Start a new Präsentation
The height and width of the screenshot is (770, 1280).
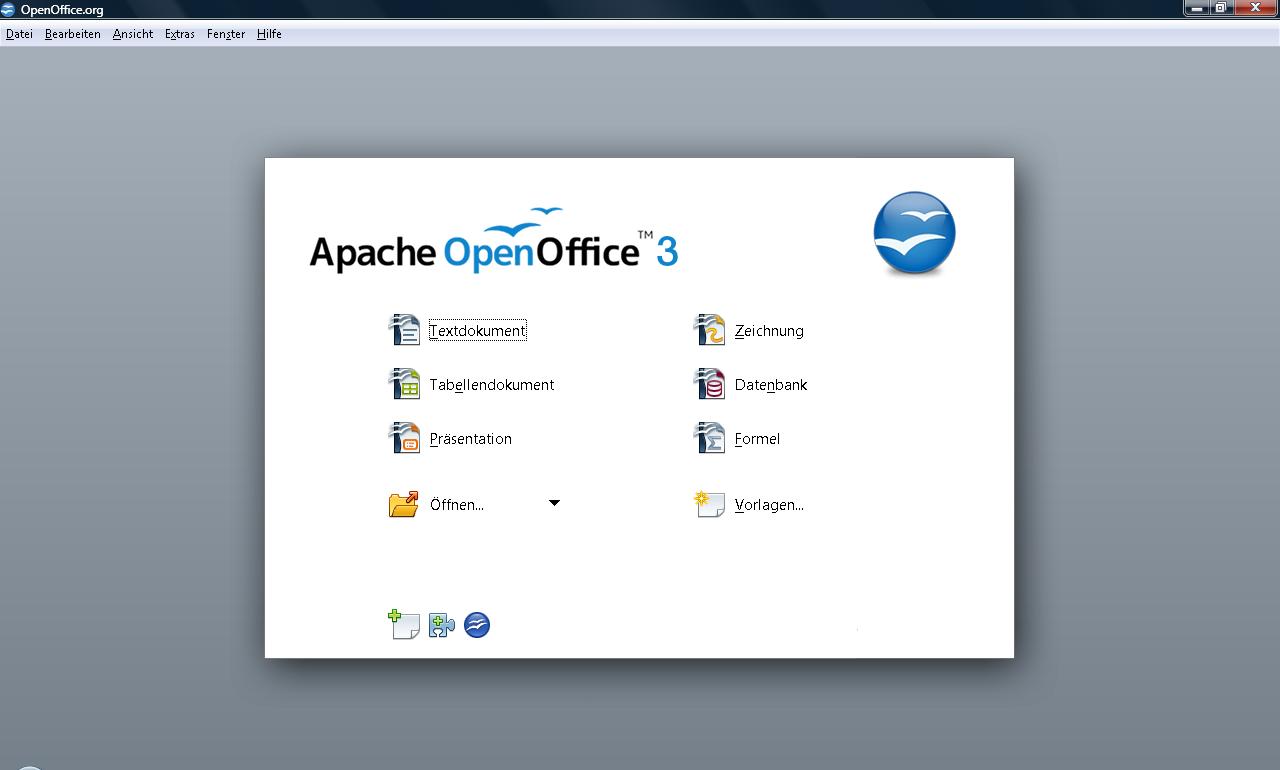pos(471,439)
